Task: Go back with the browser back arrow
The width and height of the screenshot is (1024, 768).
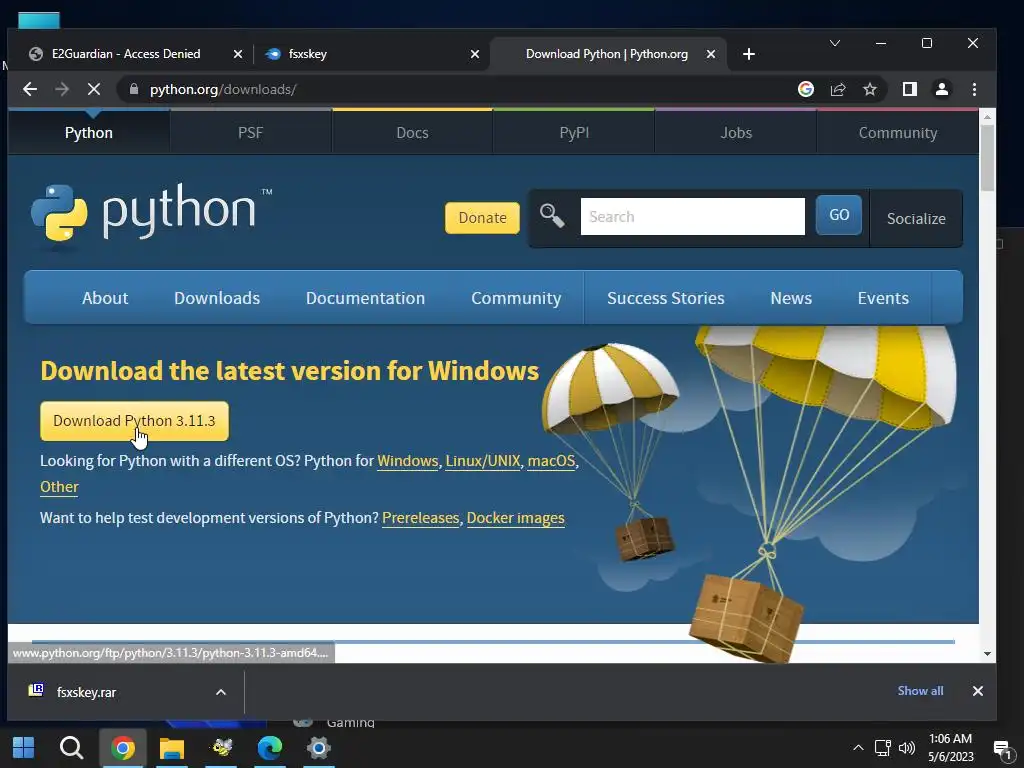Action: pos(30,89)
